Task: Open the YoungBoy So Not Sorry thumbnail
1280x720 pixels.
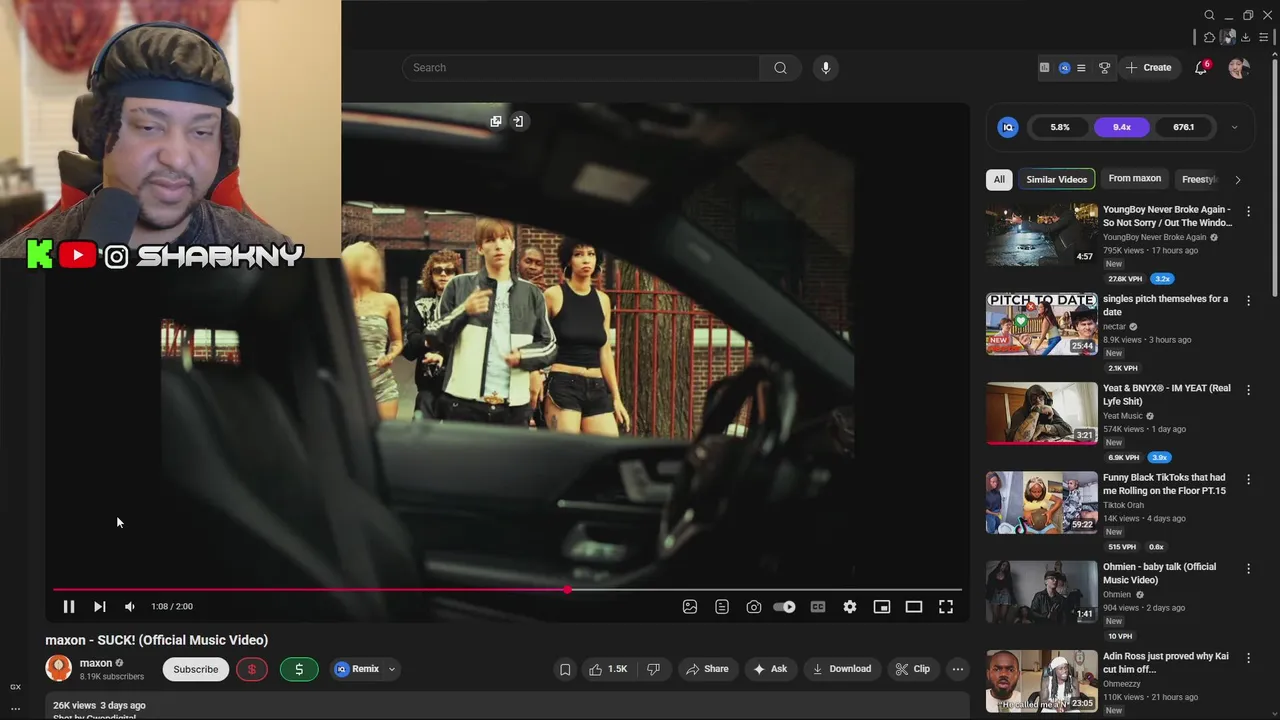Action: click(1042, 235)
